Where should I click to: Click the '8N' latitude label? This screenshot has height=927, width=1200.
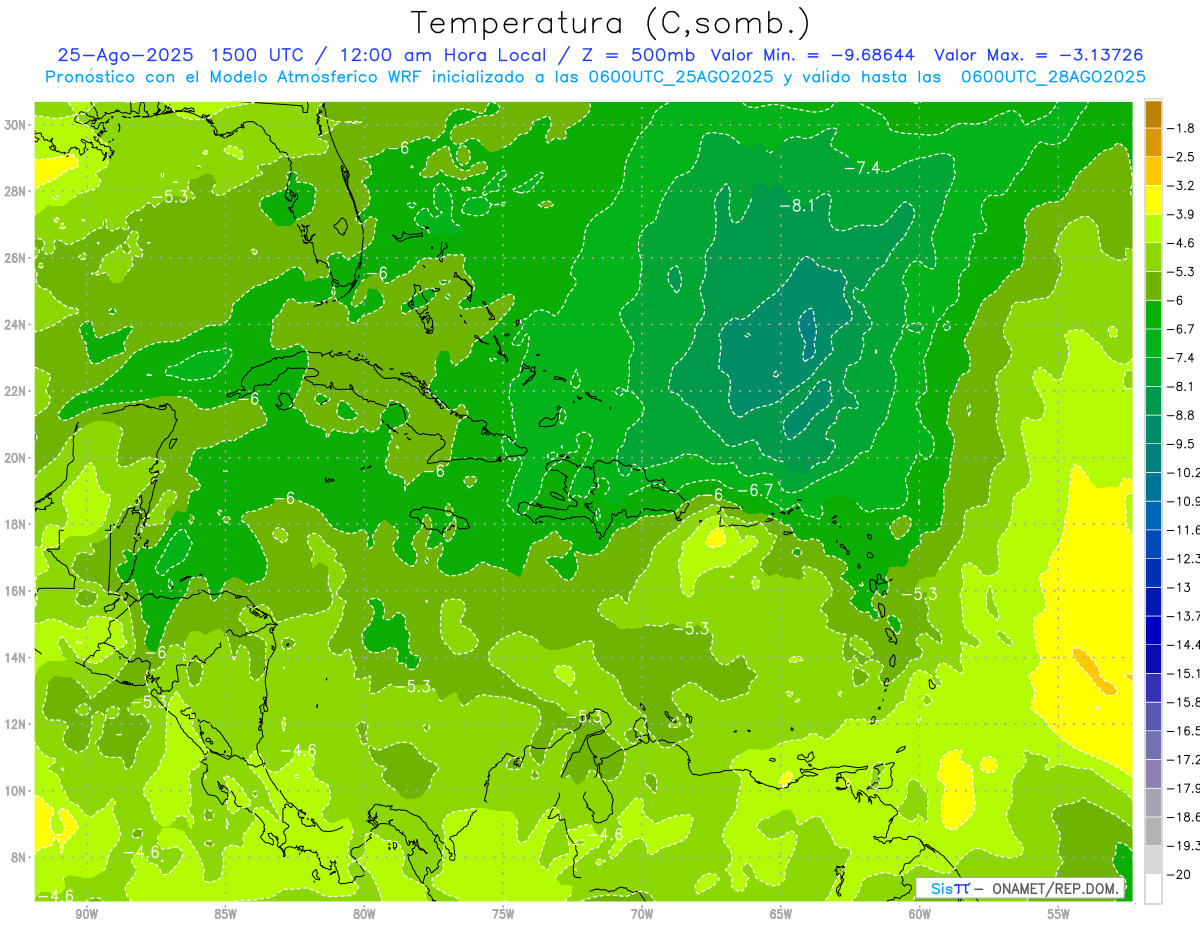(x=20, y=857)
